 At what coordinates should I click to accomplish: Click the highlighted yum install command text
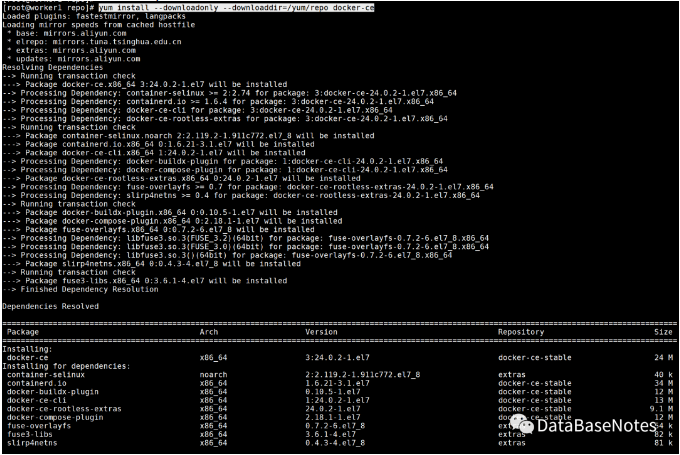[236, 7]
